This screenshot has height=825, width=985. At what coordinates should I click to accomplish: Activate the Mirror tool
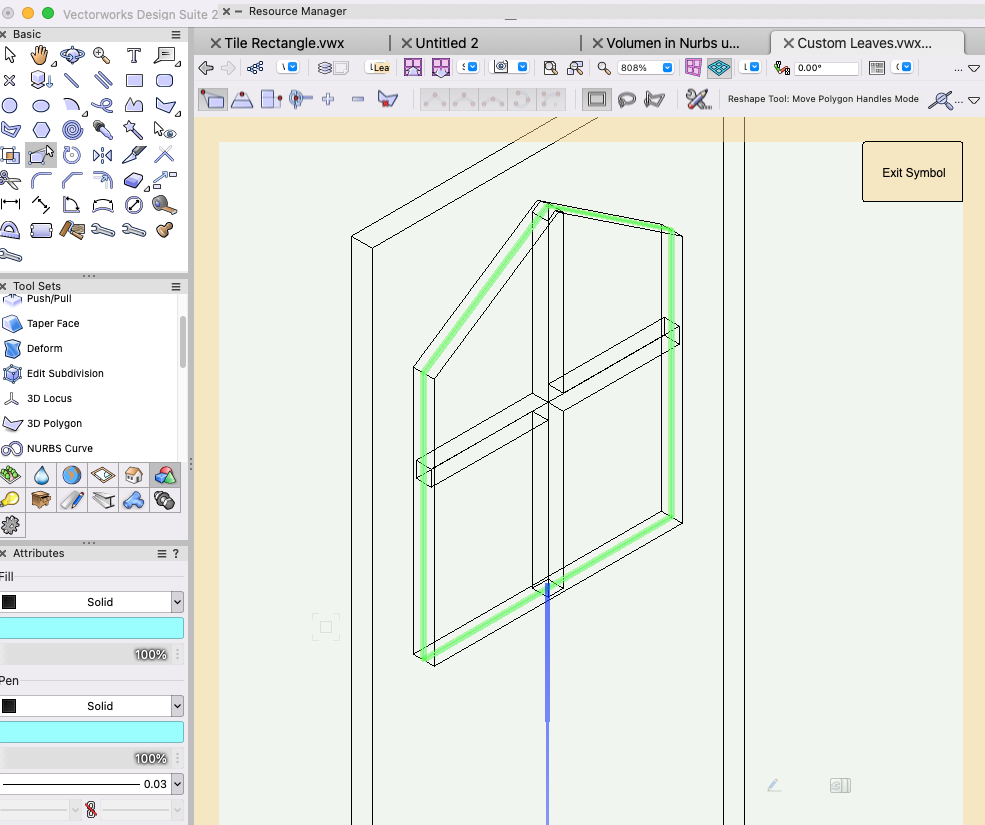[x=100, y=155]
